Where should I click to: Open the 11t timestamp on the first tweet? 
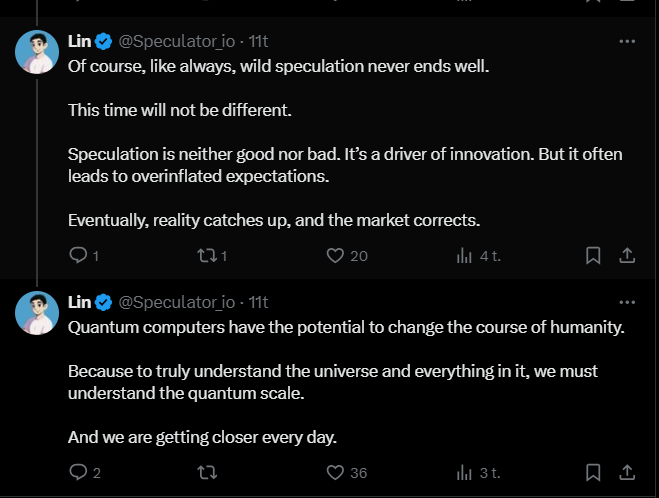[258, 41]
